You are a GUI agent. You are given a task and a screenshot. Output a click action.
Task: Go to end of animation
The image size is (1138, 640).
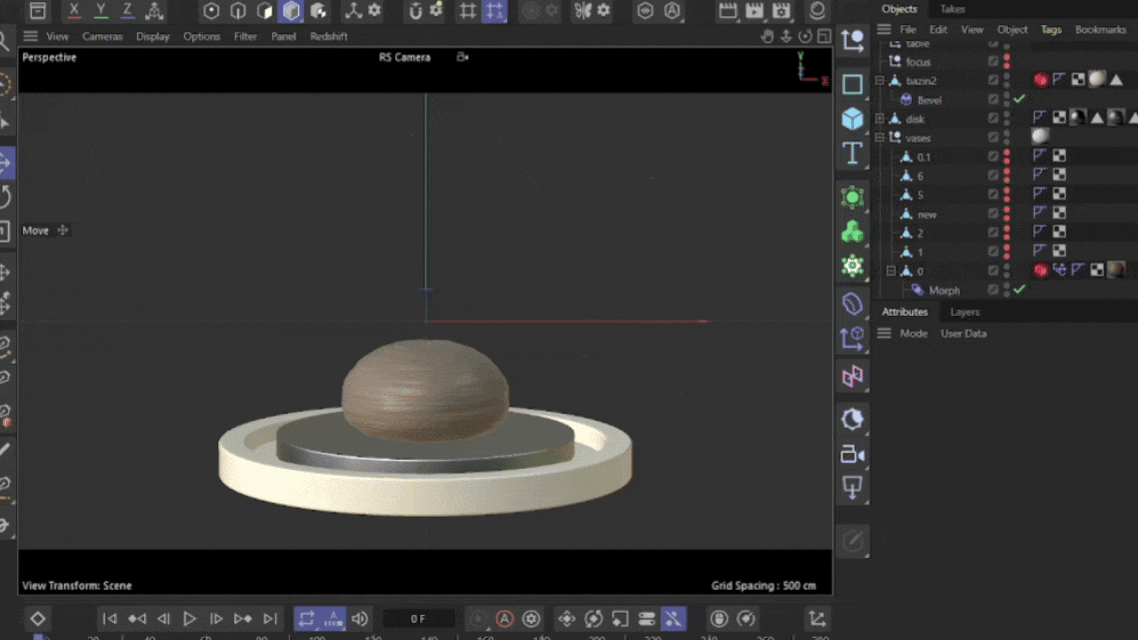270,619
